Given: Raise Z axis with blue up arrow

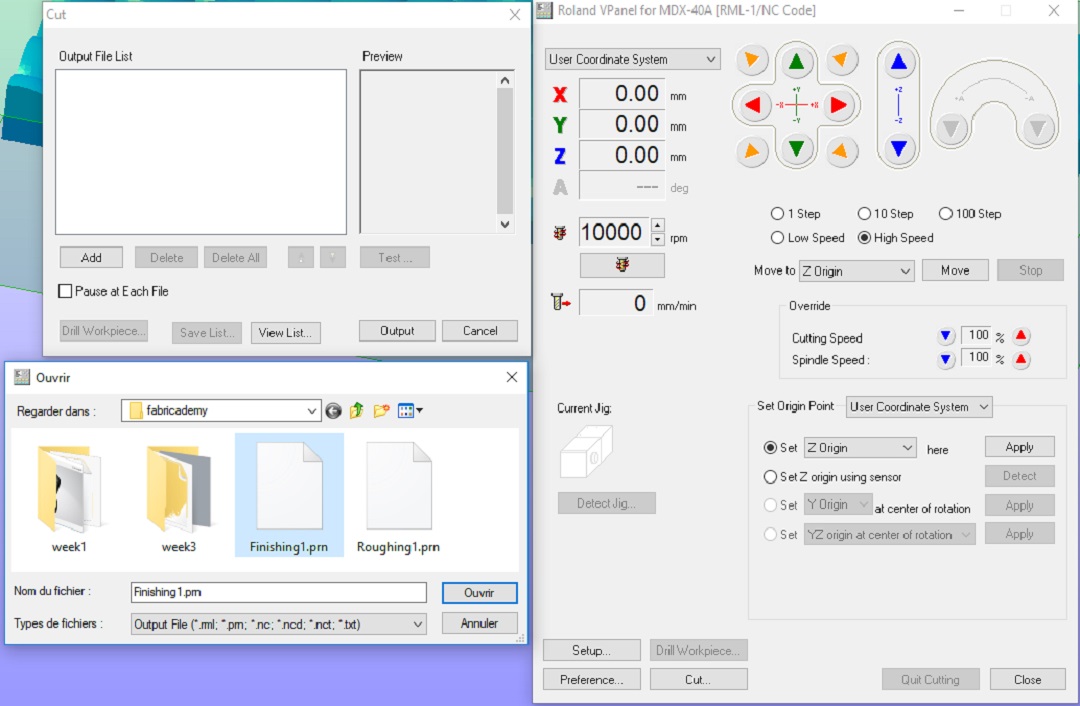Looking at the screenshot, I should point(898,62).
